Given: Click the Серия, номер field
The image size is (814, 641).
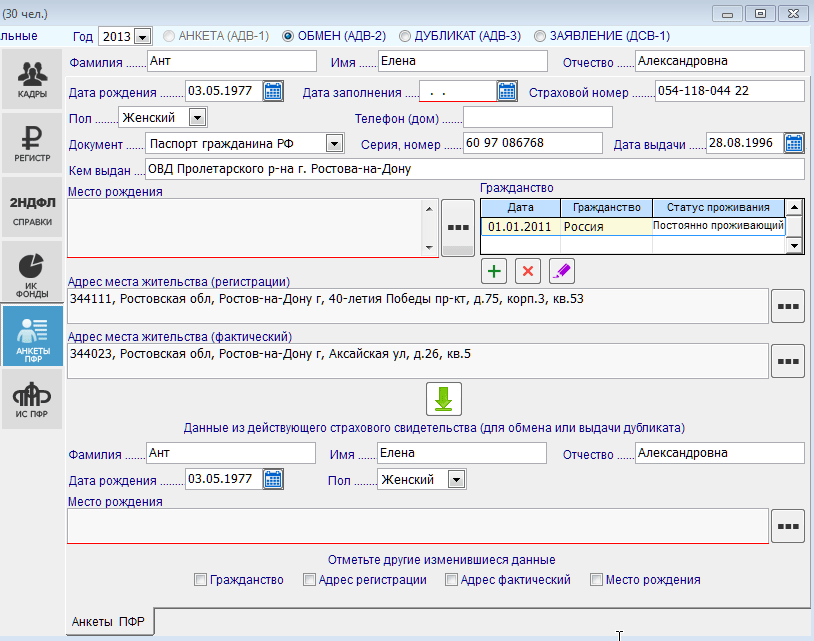Looking at the screenshot, I should [533, 143].
